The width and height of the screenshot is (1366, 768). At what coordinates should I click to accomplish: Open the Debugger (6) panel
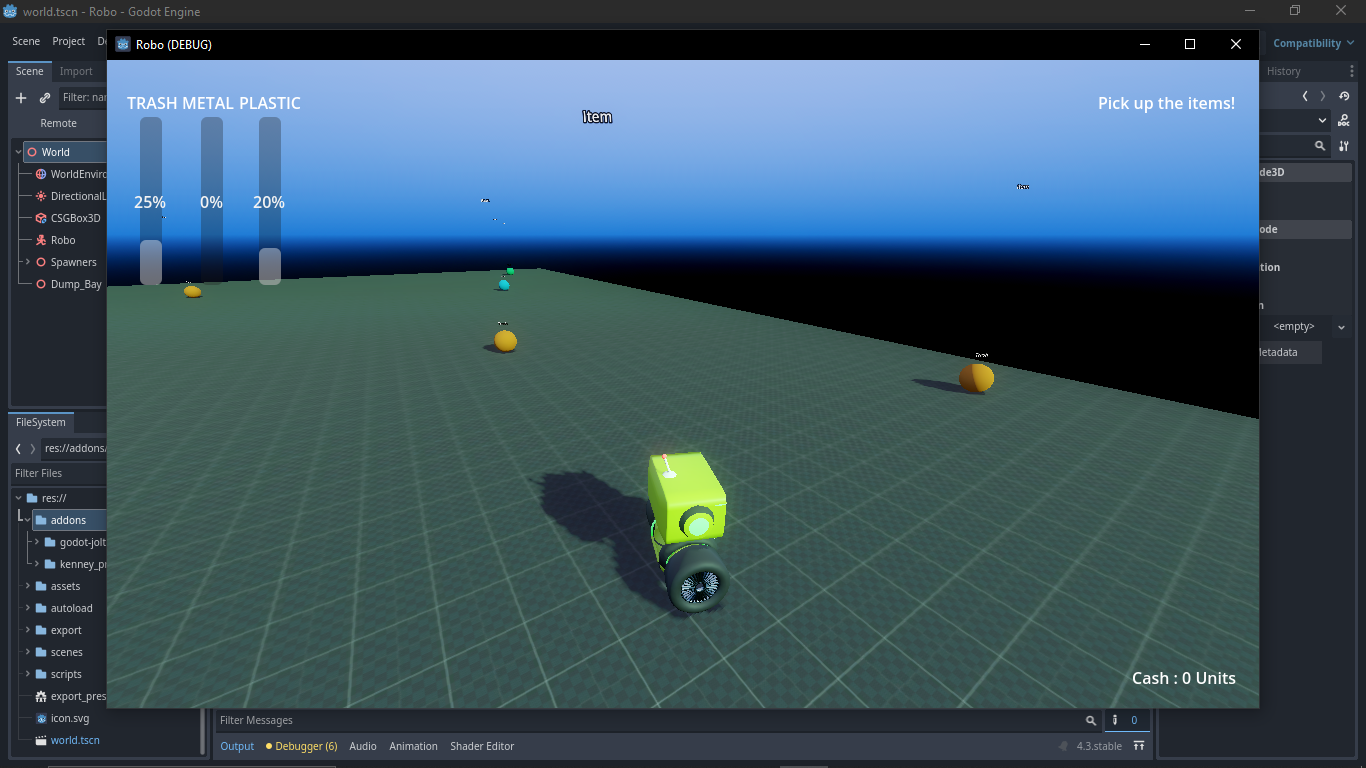point(301,746)
